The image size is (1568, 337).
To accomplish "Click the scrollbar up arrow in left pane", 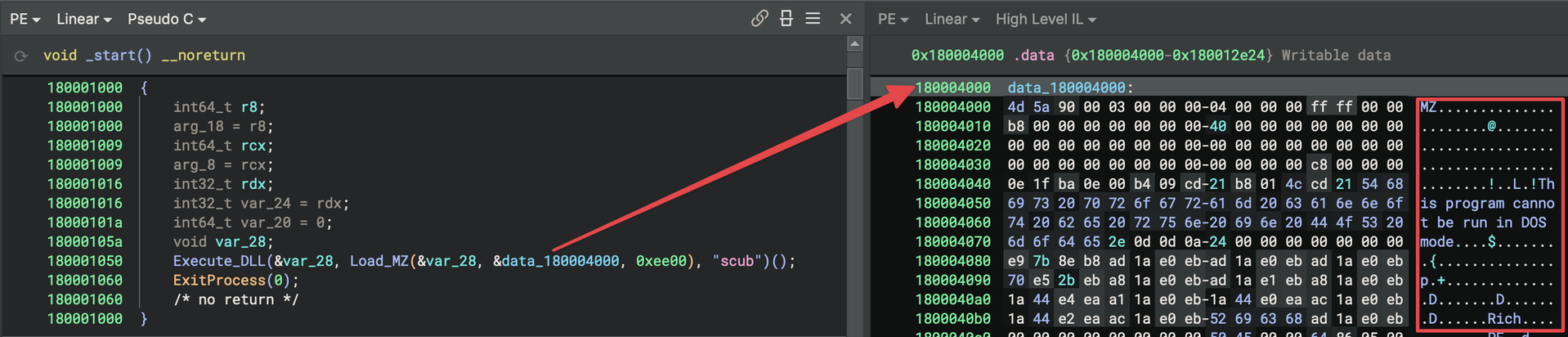I will click(x=855, y=44).
